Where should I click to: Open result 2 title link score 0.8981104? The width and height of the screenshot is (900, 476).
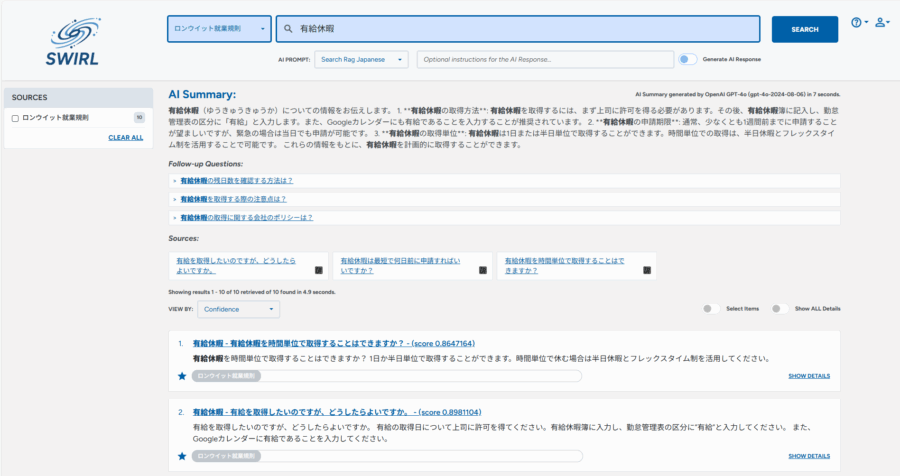click(337, 412)
